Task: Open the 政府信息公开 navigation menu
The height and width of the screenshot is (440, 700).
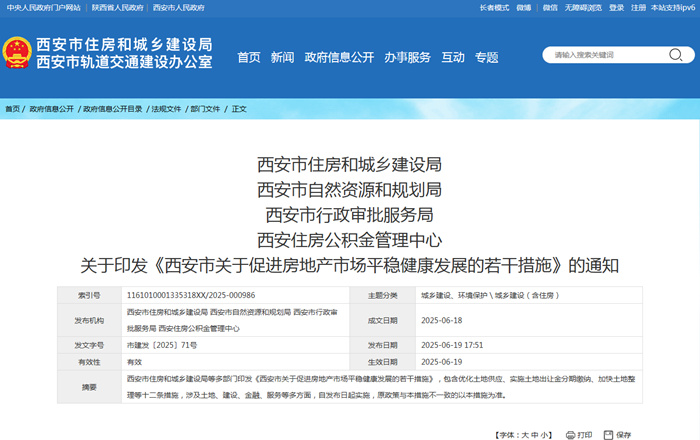Action: point(339,57)
